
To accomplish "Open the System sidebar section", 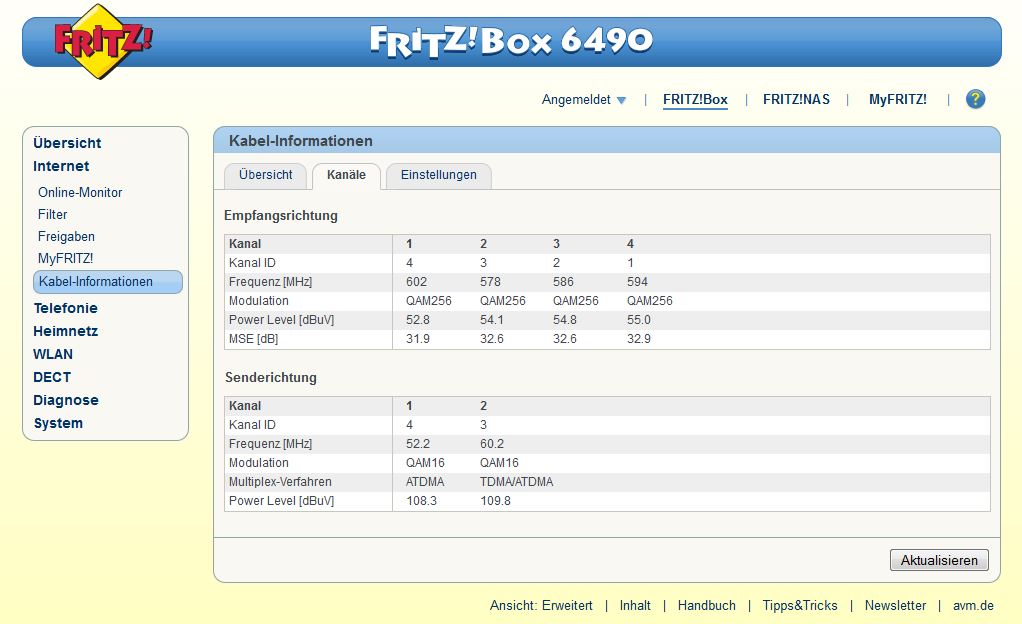I will (x=58, y=423).
